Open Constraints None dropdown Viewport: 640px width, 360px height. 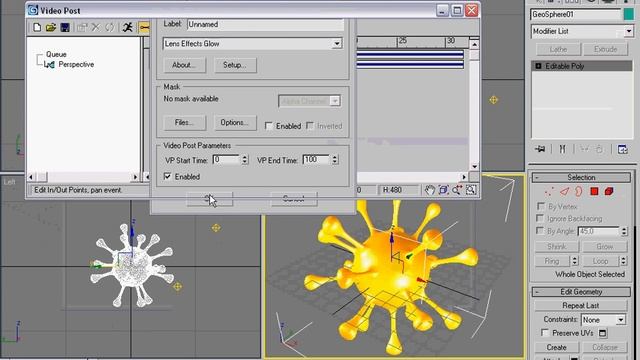click(620, 320)
